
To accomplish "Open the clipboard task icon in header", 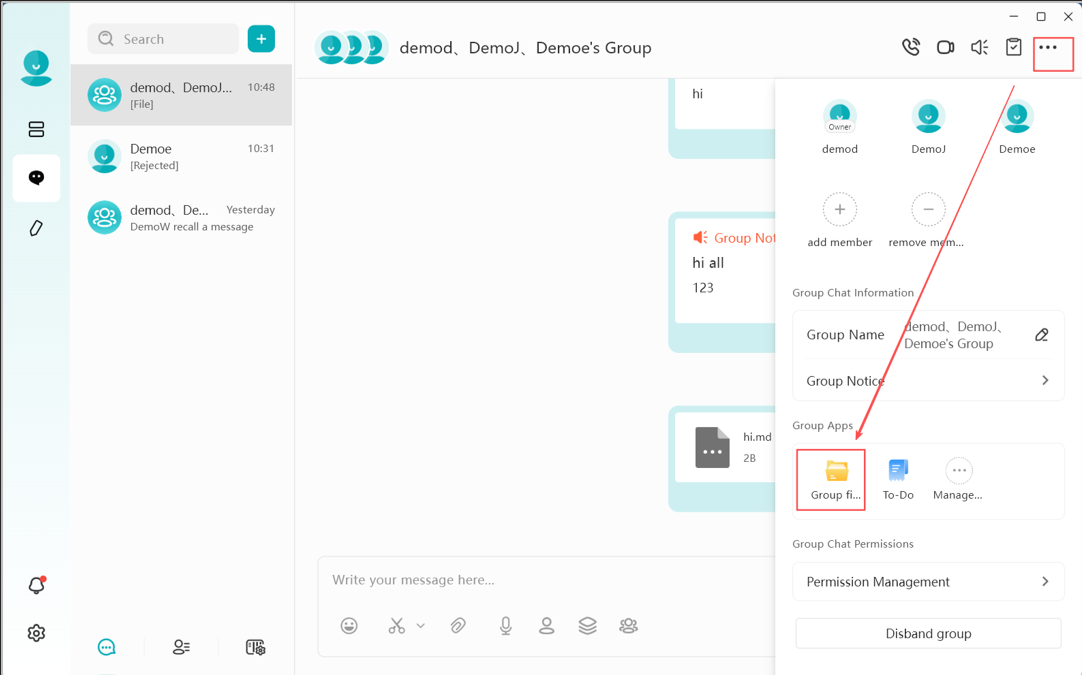I will pos(1013,47).
